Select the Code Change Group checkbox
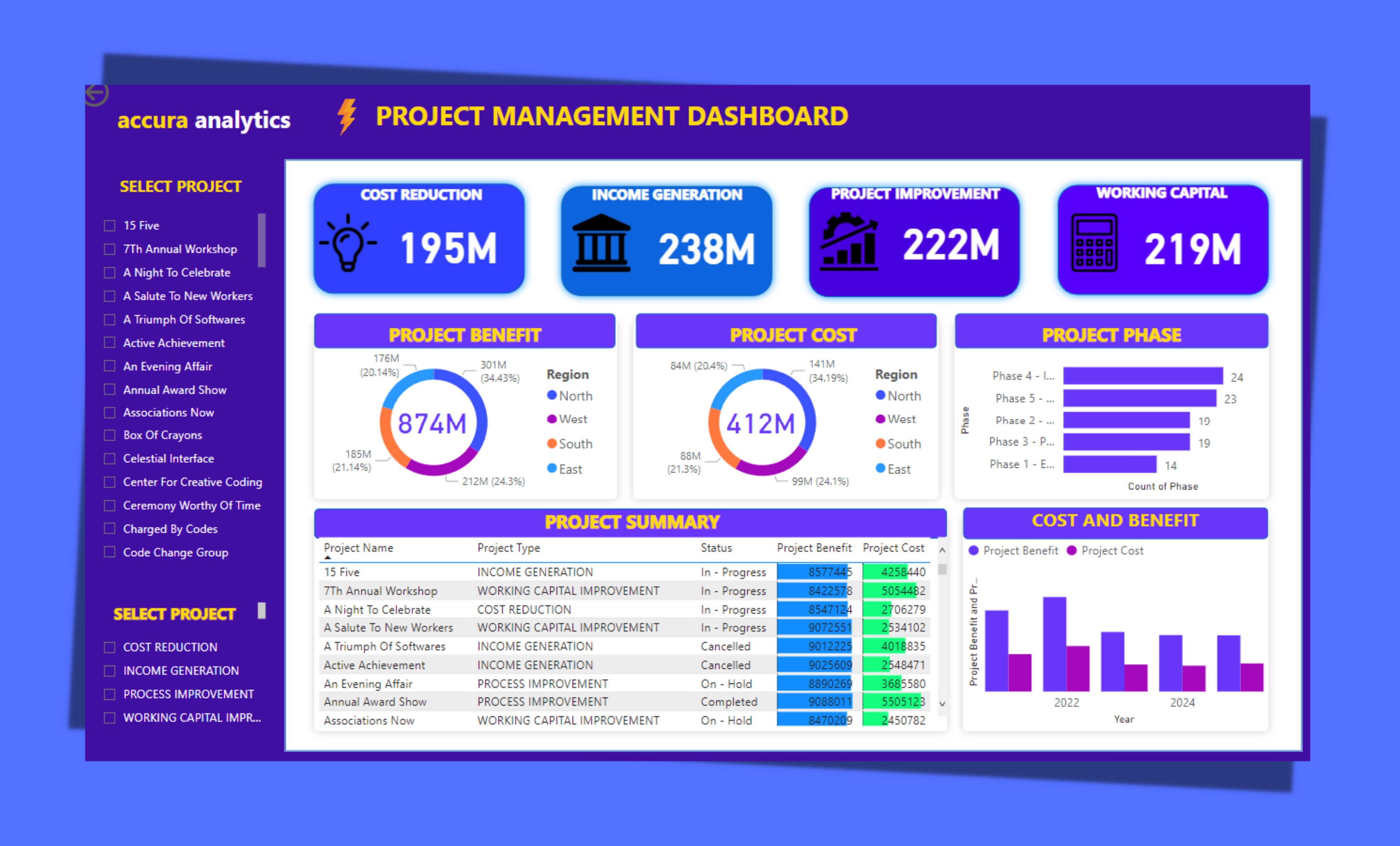 pyautogui.click(x=110, y=552)
